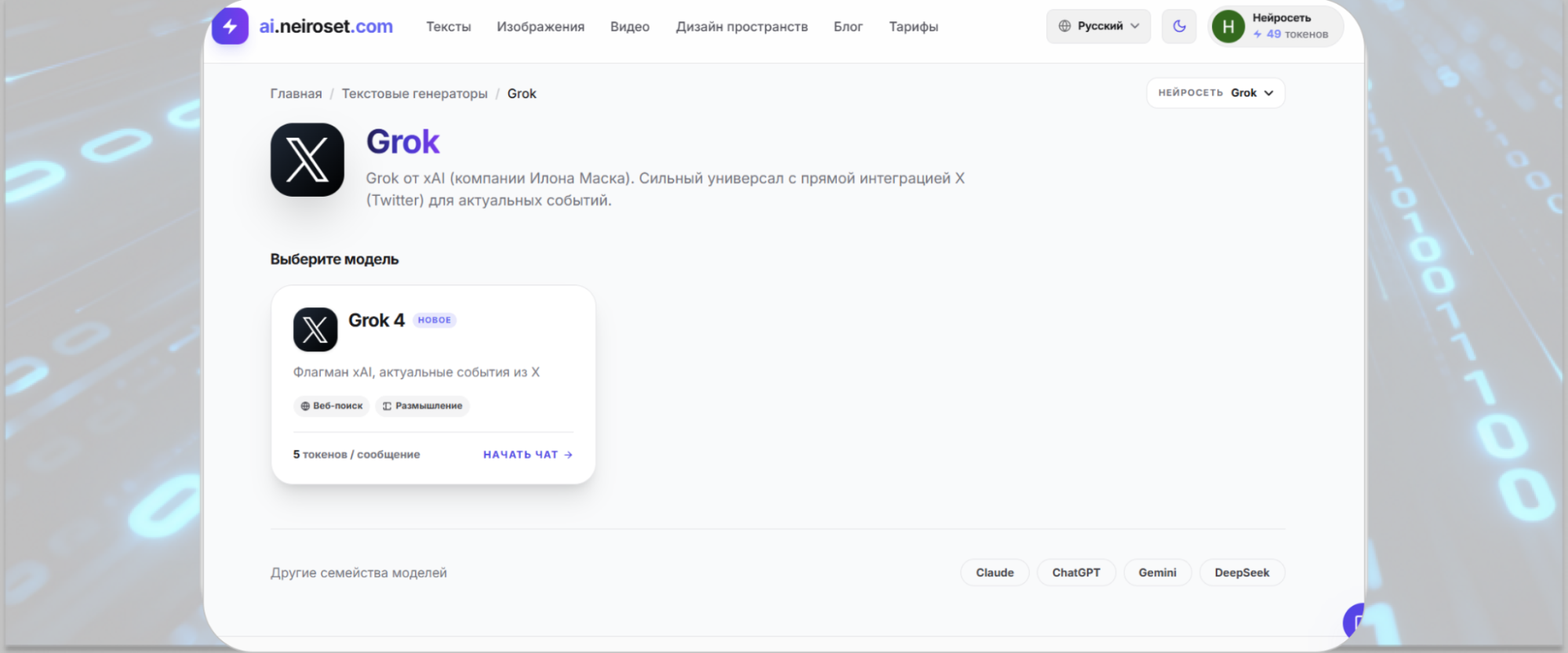
Task: Open Текстовые генераторы breadcrumb link
Action: click(414, 93)
